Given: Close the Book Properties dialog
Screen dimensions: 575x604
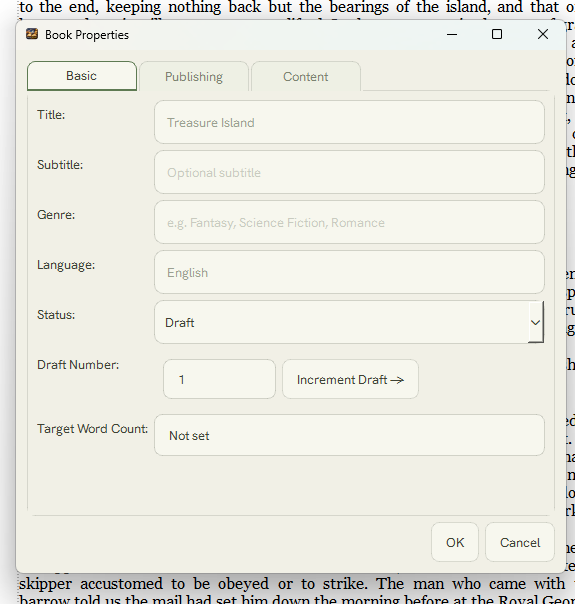Looking at the screenshot, I should [x=543, y=34].
